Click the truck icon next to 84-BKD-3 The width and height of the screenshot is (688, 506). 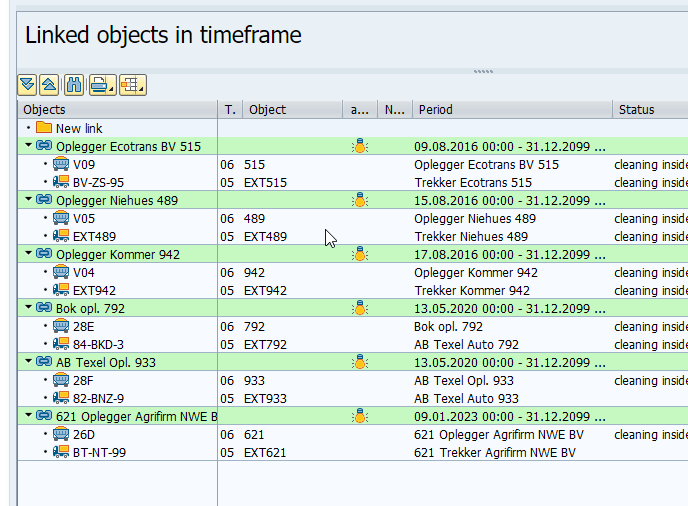pos(61,344)
